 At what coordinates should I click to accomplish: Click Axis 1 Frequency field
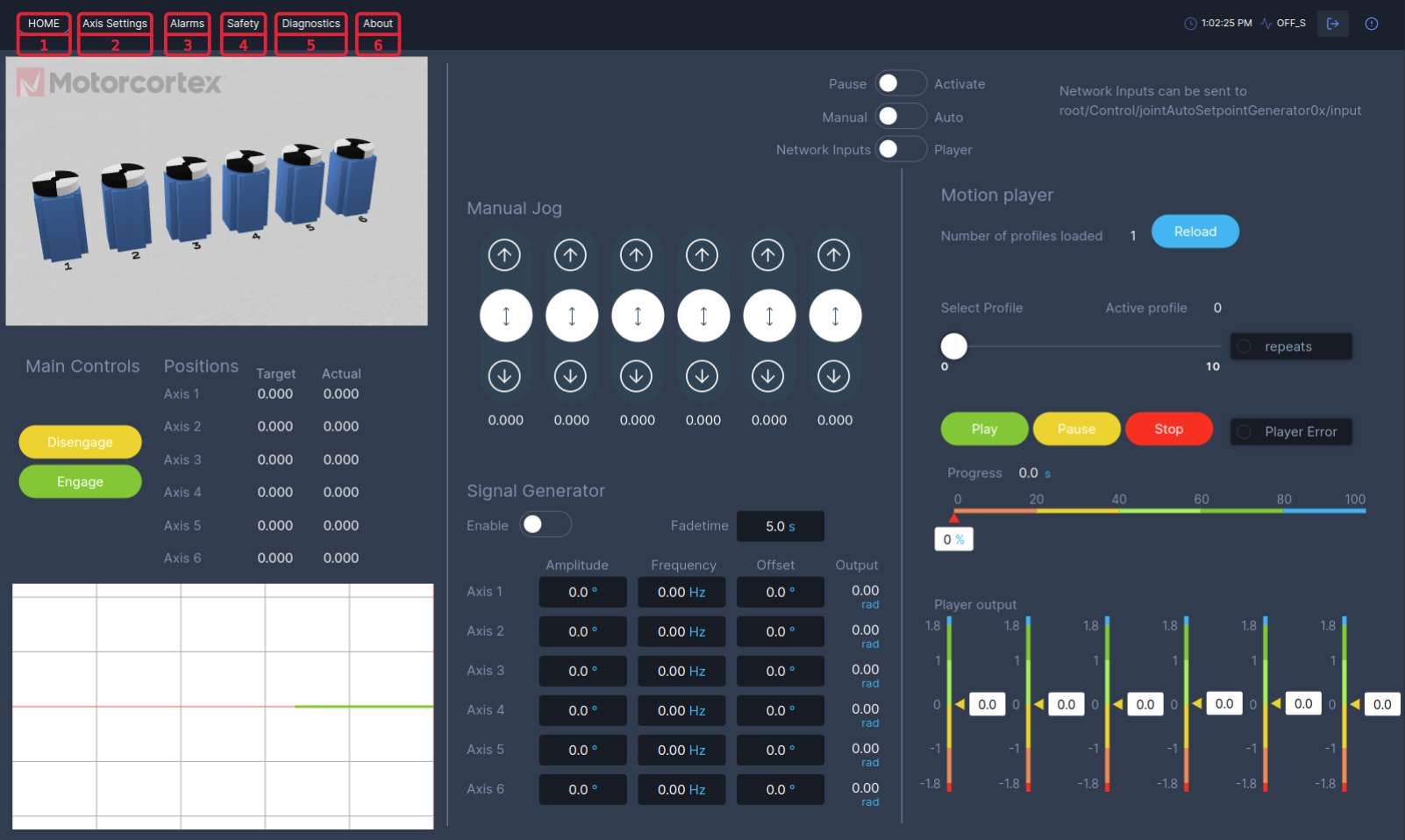[681, 592]
